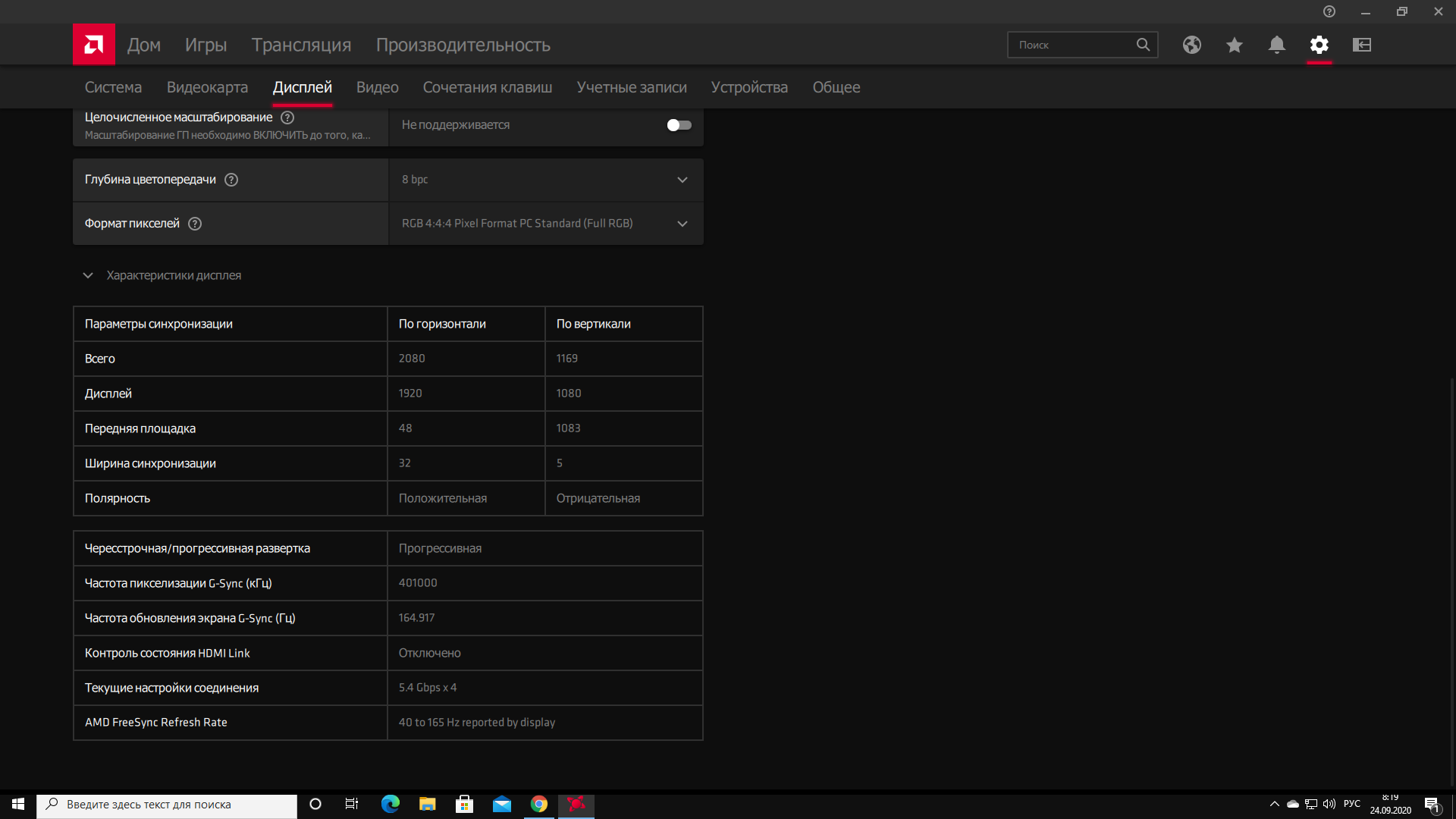Image resolution: width=1456 pixels, height=819 pixels.
Task: Go to Производительность menu
Action: (x=463, y=45)
